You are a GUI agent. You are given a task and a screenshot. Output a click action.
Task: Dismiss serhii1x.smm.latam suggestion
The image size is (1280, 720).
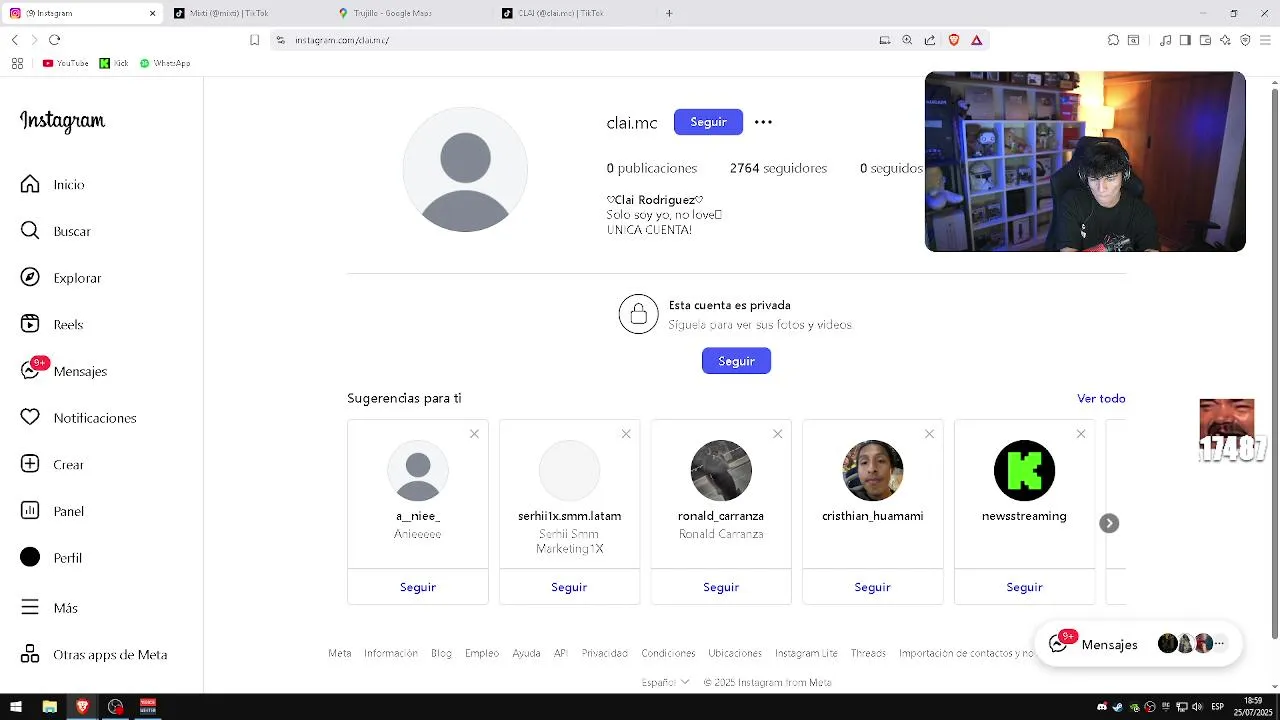[626, 434]
